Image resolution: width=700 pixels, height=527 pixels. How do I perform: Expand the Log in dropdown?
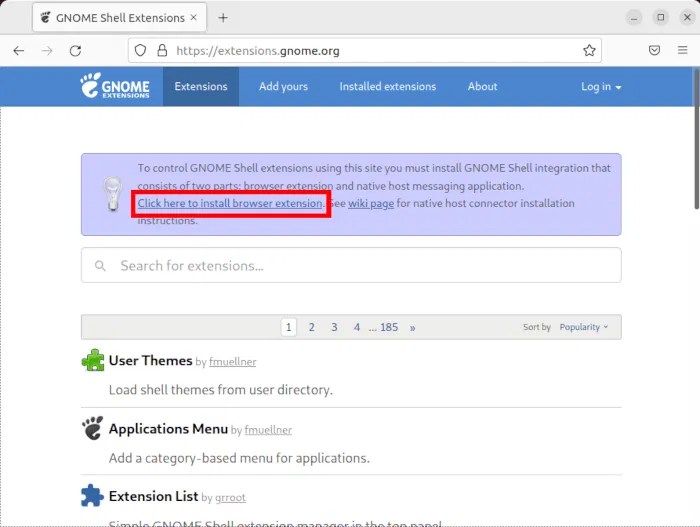tap(601, 87)
